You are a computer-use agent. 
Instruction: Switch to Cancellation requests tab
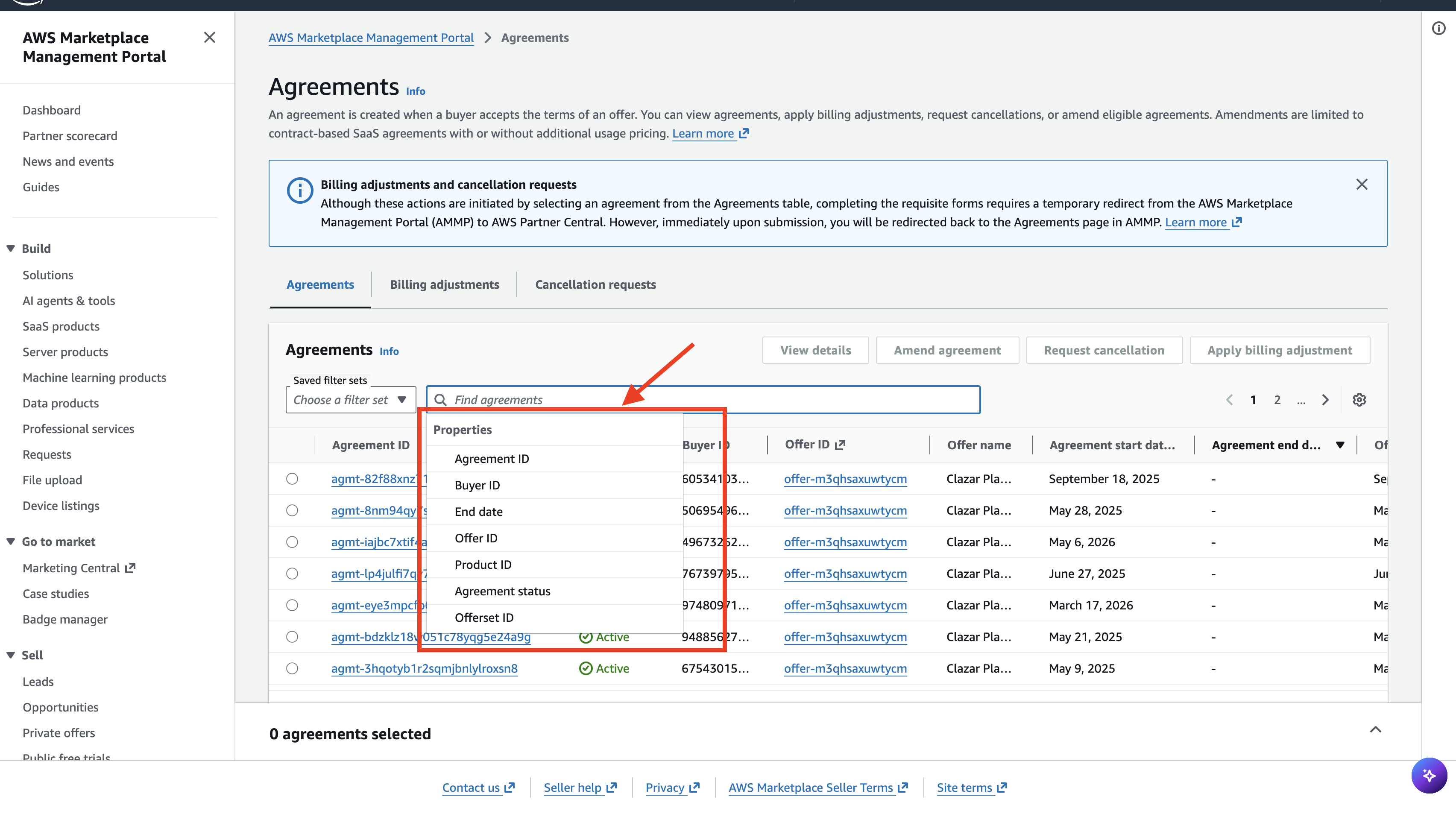[x=595, y=284]
